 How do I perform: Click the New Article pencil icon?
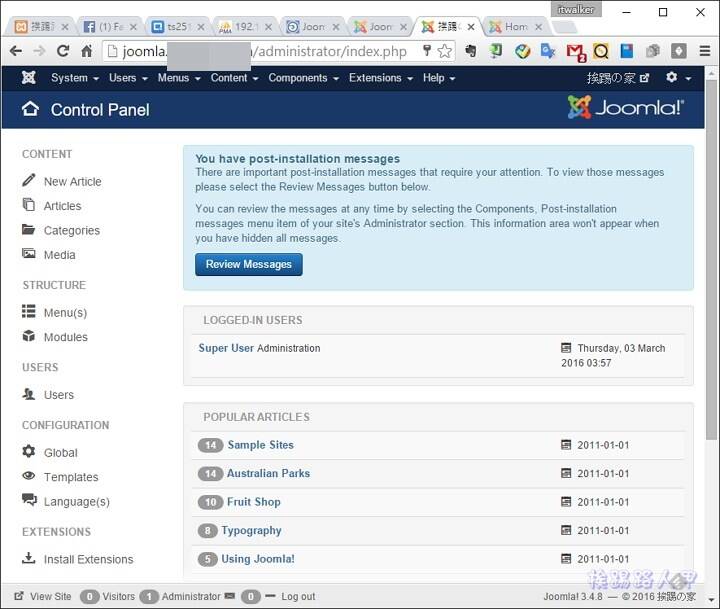28,180
